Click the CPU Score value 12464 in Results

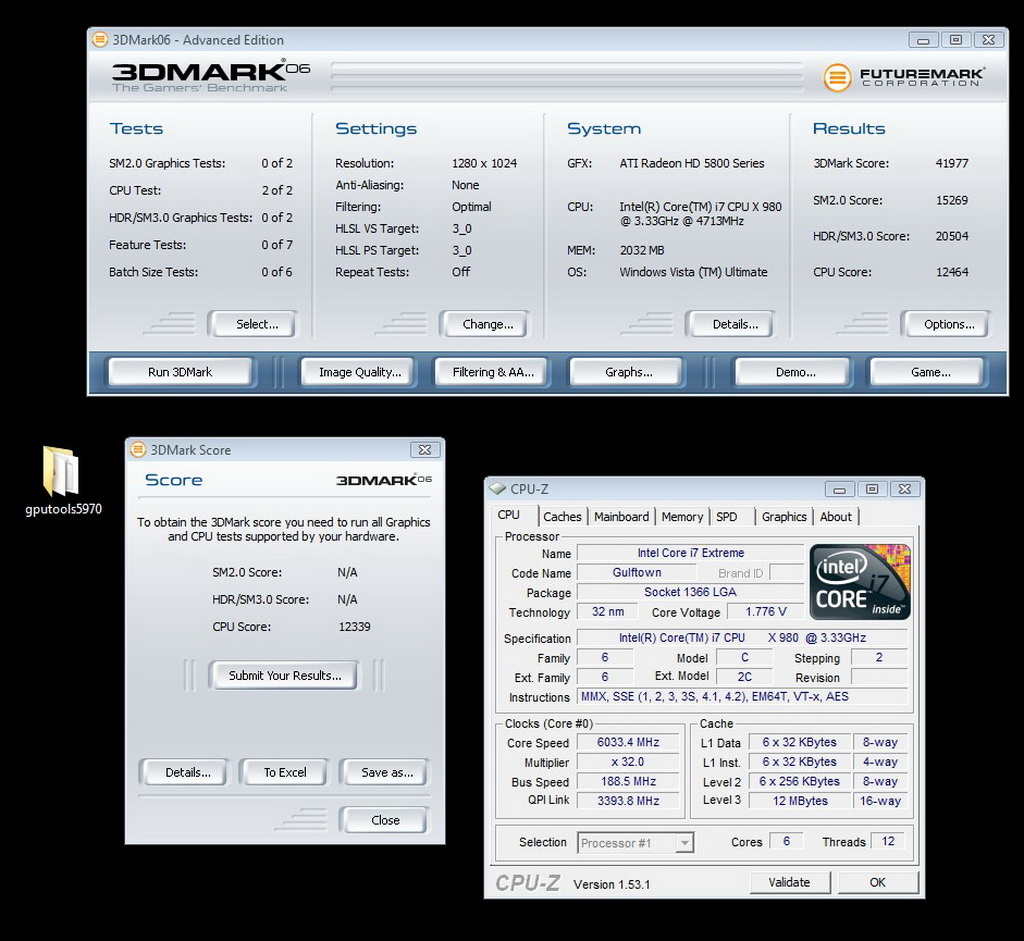(952, 272)
